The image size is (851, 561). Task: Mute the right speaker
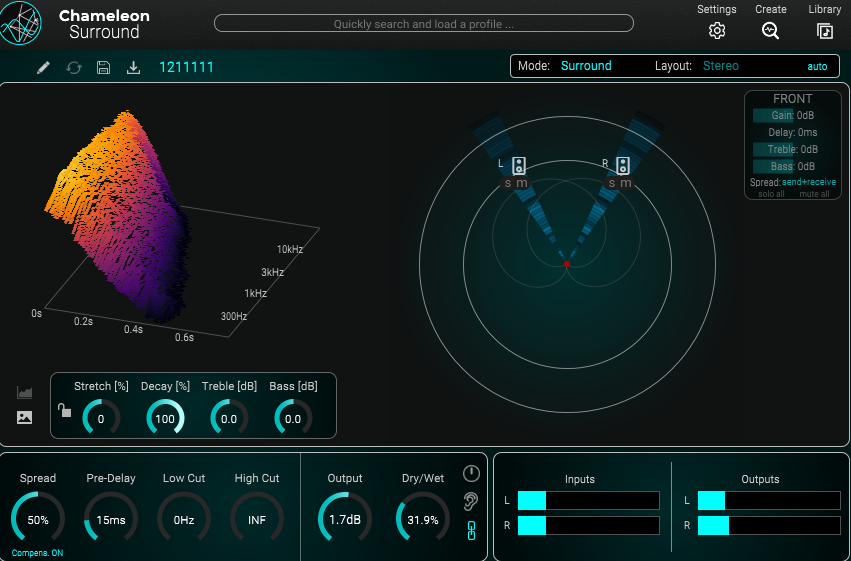point(626,183)
